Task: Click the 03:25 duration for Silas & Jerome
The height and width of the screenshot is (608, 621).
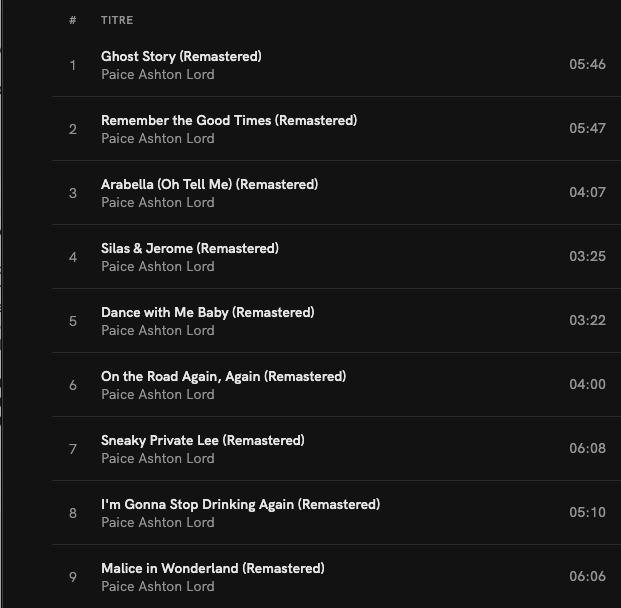Action: click(587, 257)
